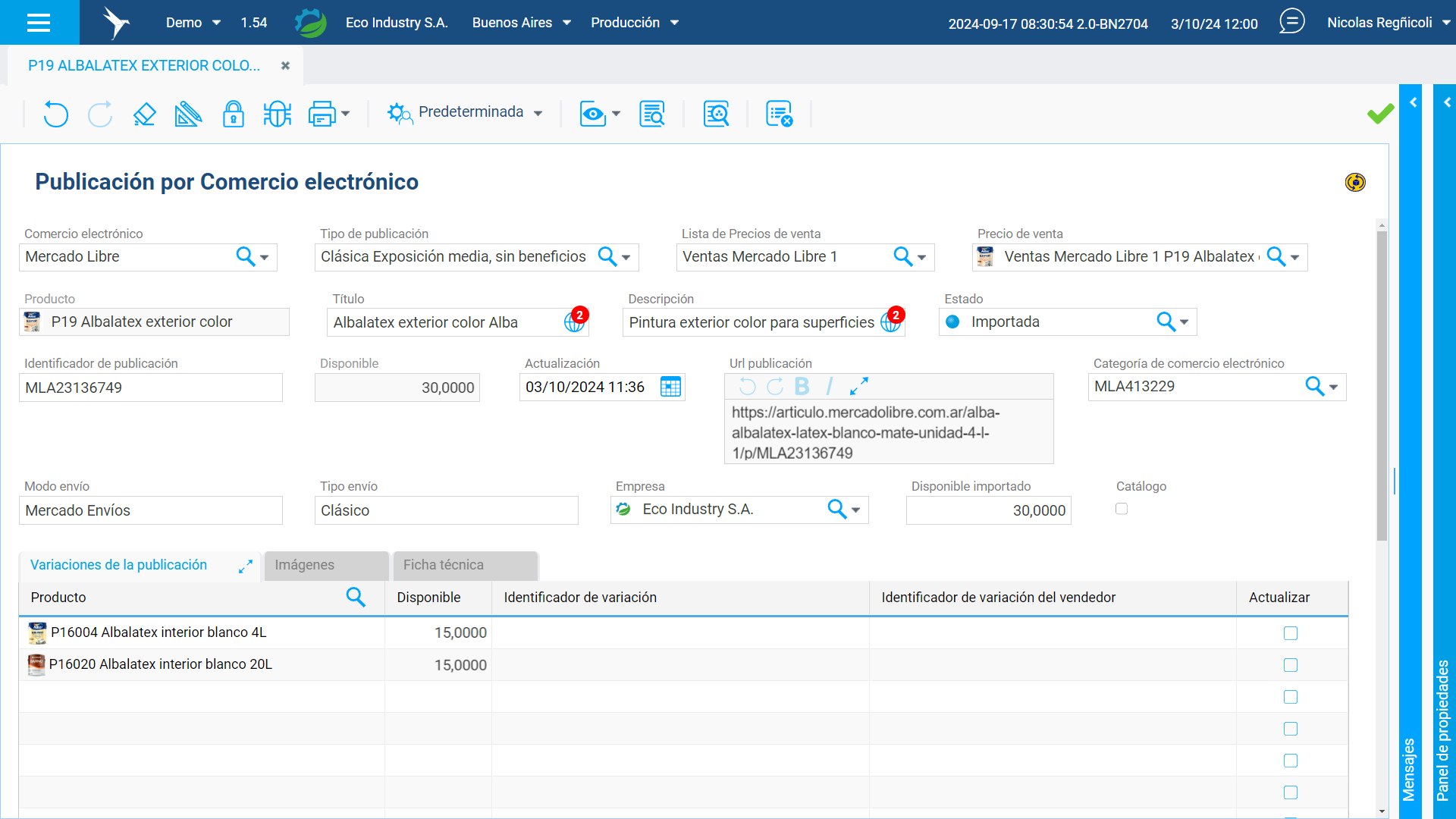Click the padlock lock icon
Viewport: 1456px width, 819px height.
233,114
